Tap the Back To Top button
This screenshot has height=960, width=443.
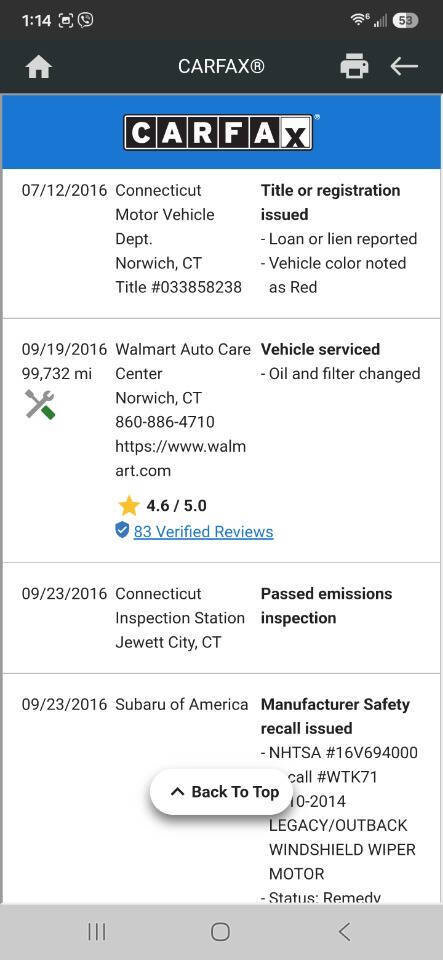point(221,792)
